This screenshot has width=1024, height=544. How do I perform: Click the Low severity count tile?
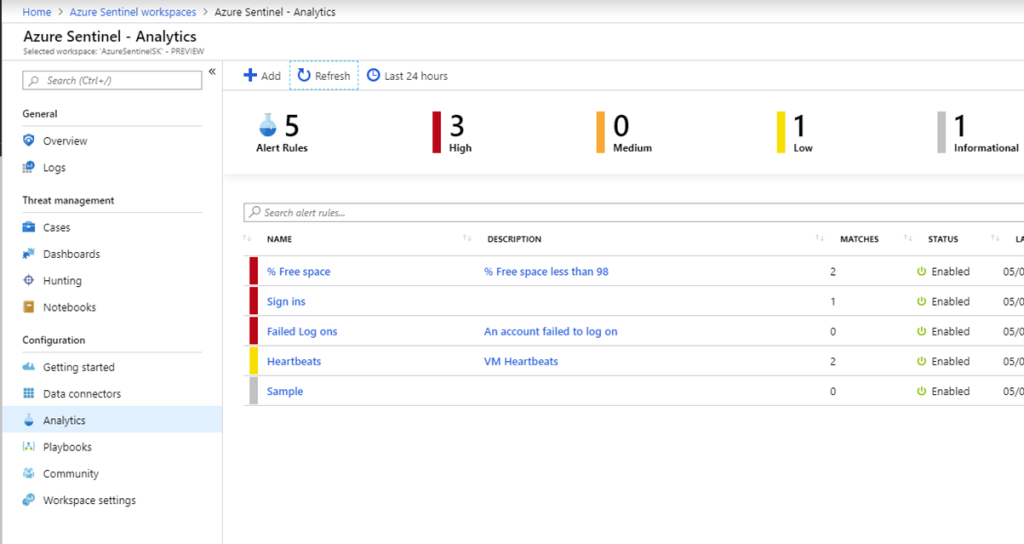[795, 133]
